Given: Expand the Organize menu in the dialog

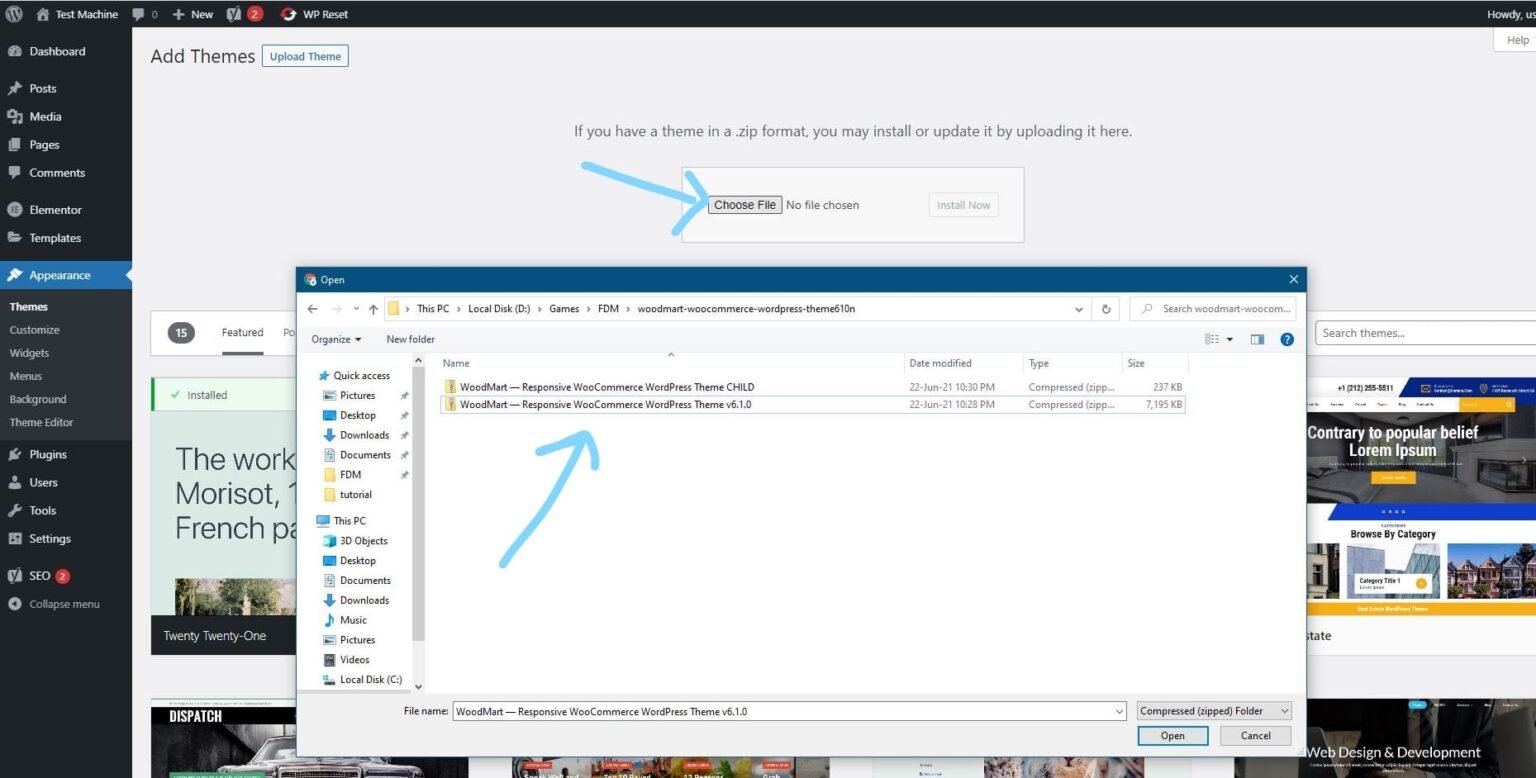Looking at the screenshot, I should click(x=335, y=339).
